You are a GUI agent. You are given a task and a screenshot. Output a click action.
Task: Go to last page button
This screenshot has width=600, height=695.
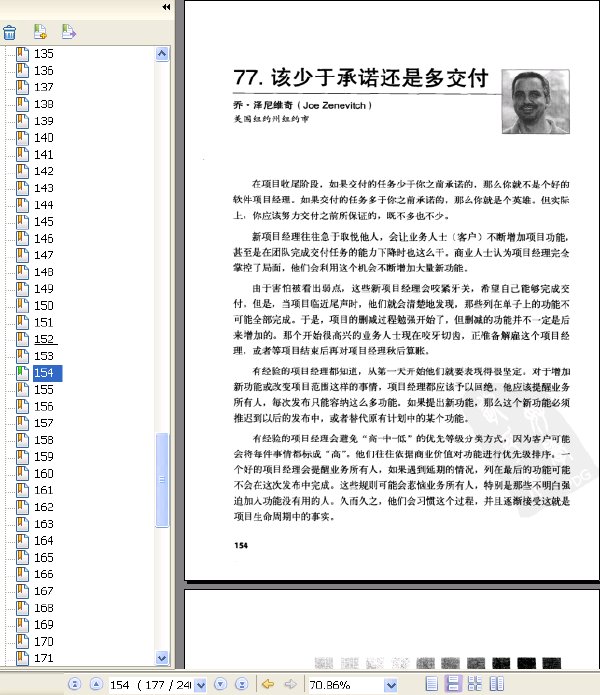point(242,684)
